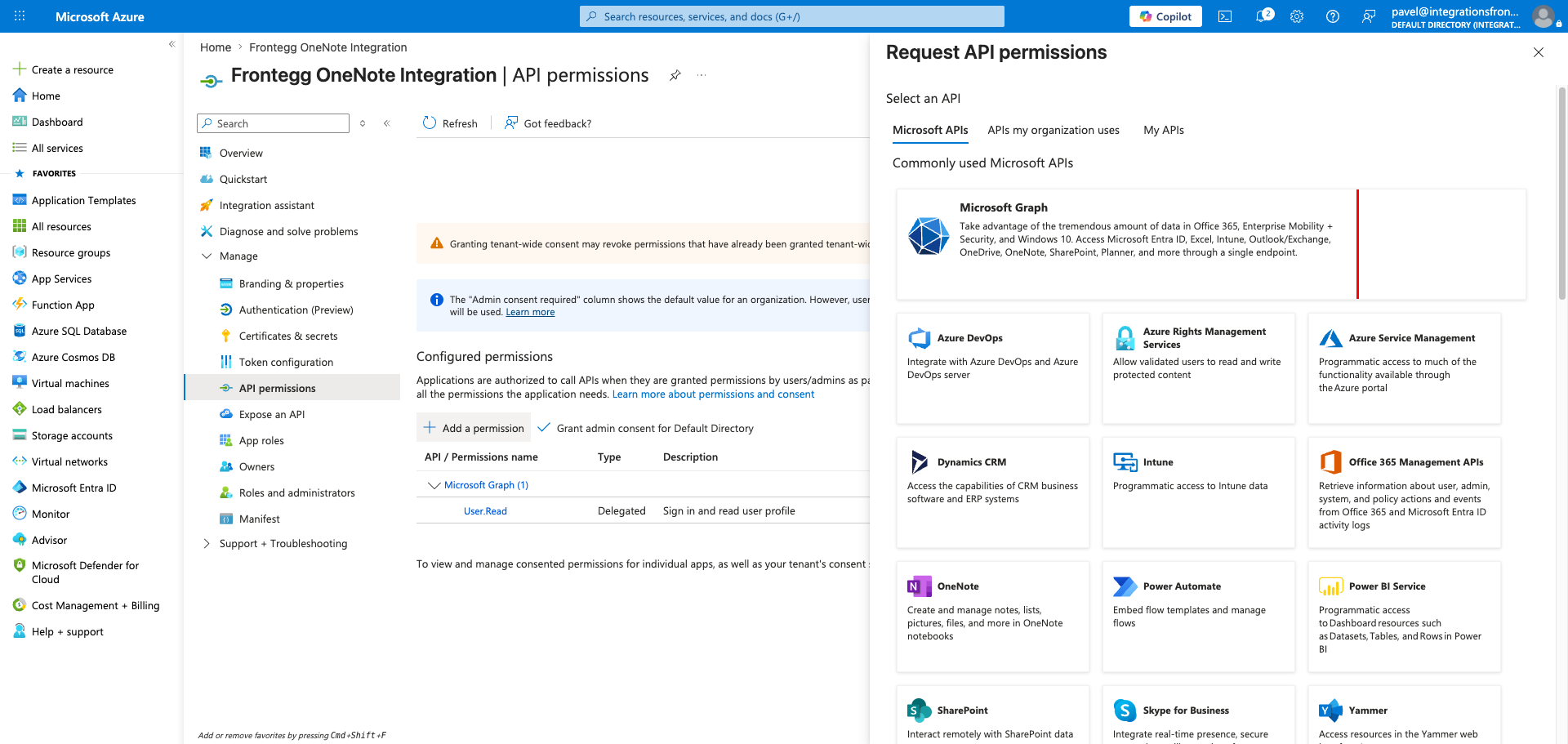The height and width of the screenshot is (744, 1568).
Task: Click the user account avatar
Action: pyautogui.click(x=1543, y=16)
